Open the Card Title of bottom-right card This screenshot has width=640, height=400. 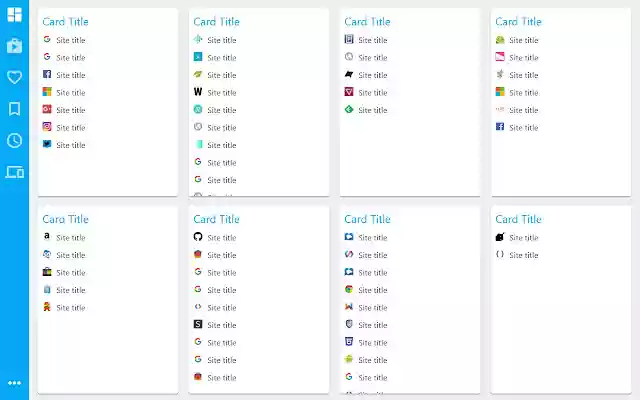click(518, 219)
